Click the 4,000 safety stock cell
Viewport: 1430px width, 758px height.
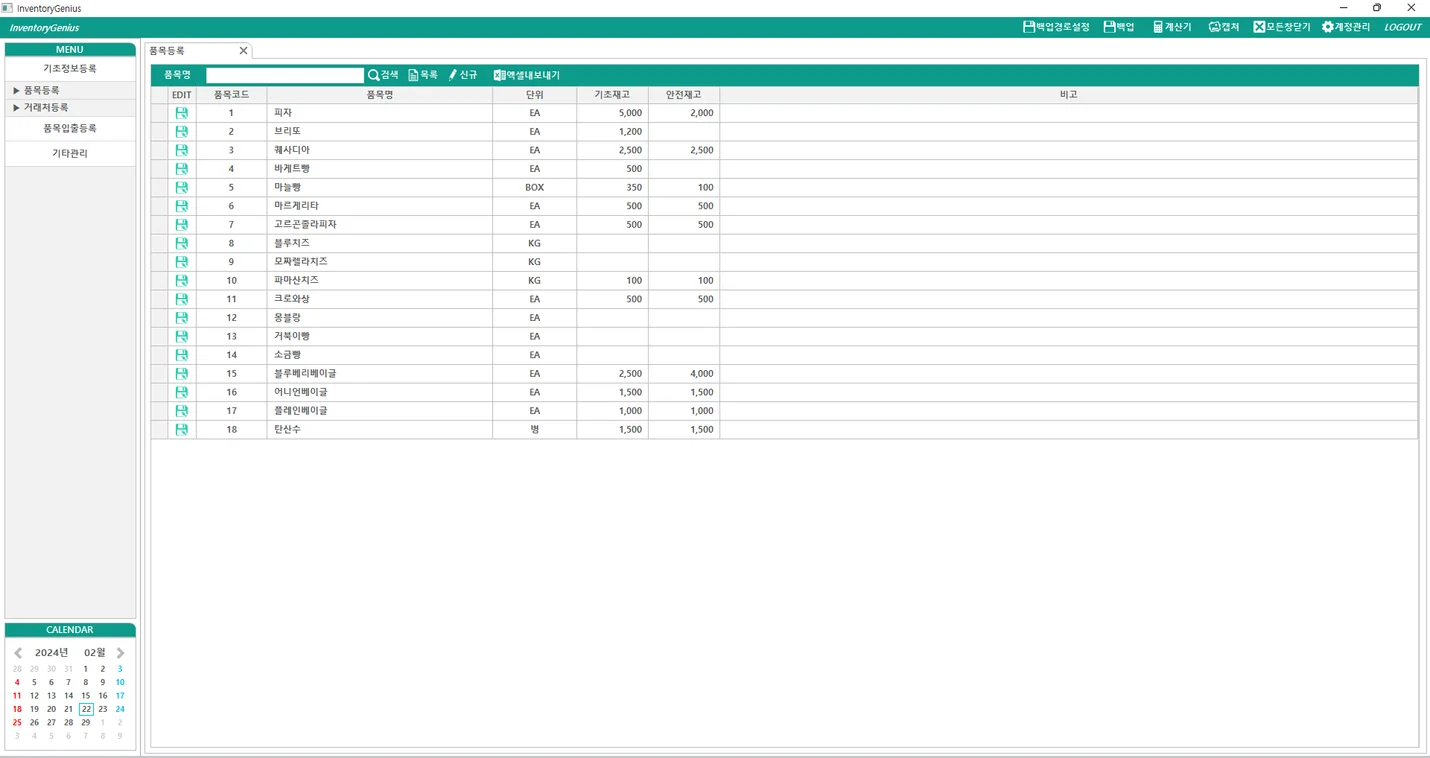[684, 374]
